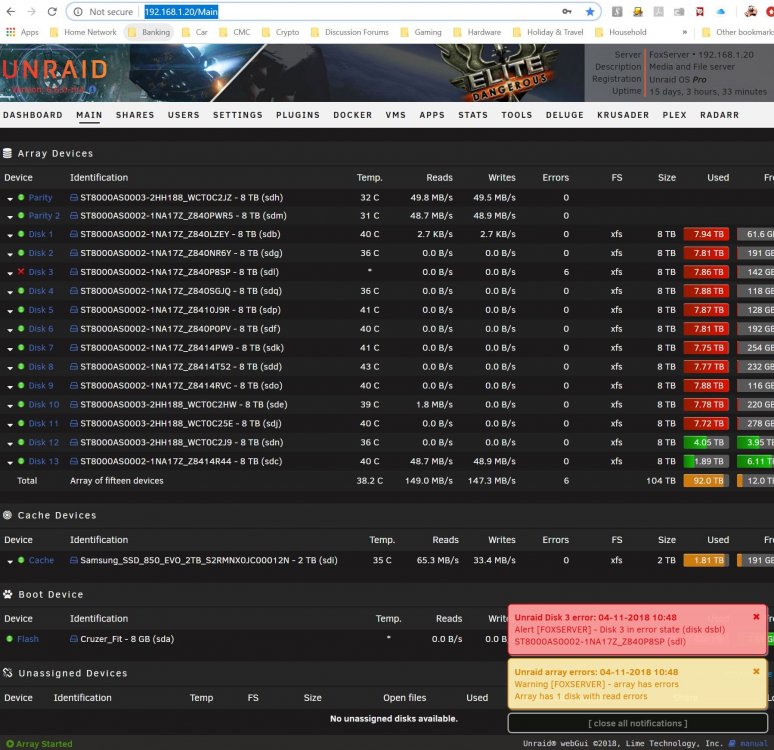Expand the Cache device dropdown arrow
The image size is (774, 750).
(x=10, y=561)
